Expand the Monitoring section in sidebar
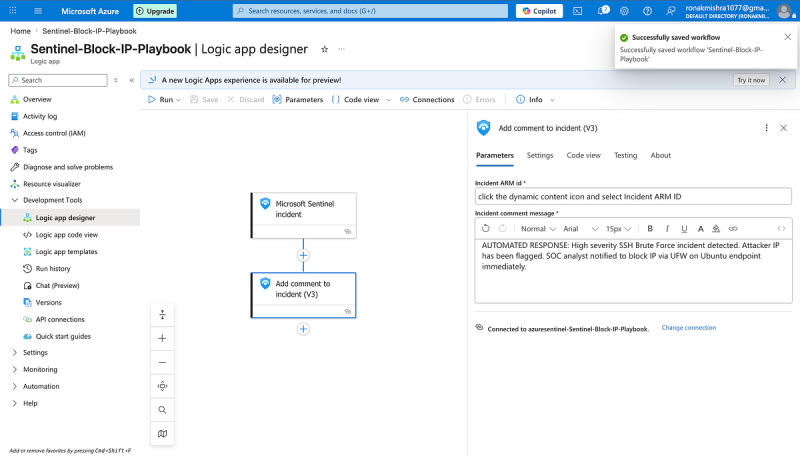The width and height of the screenshot is (800, 456). pyautogui.click(x=14, y=369)
